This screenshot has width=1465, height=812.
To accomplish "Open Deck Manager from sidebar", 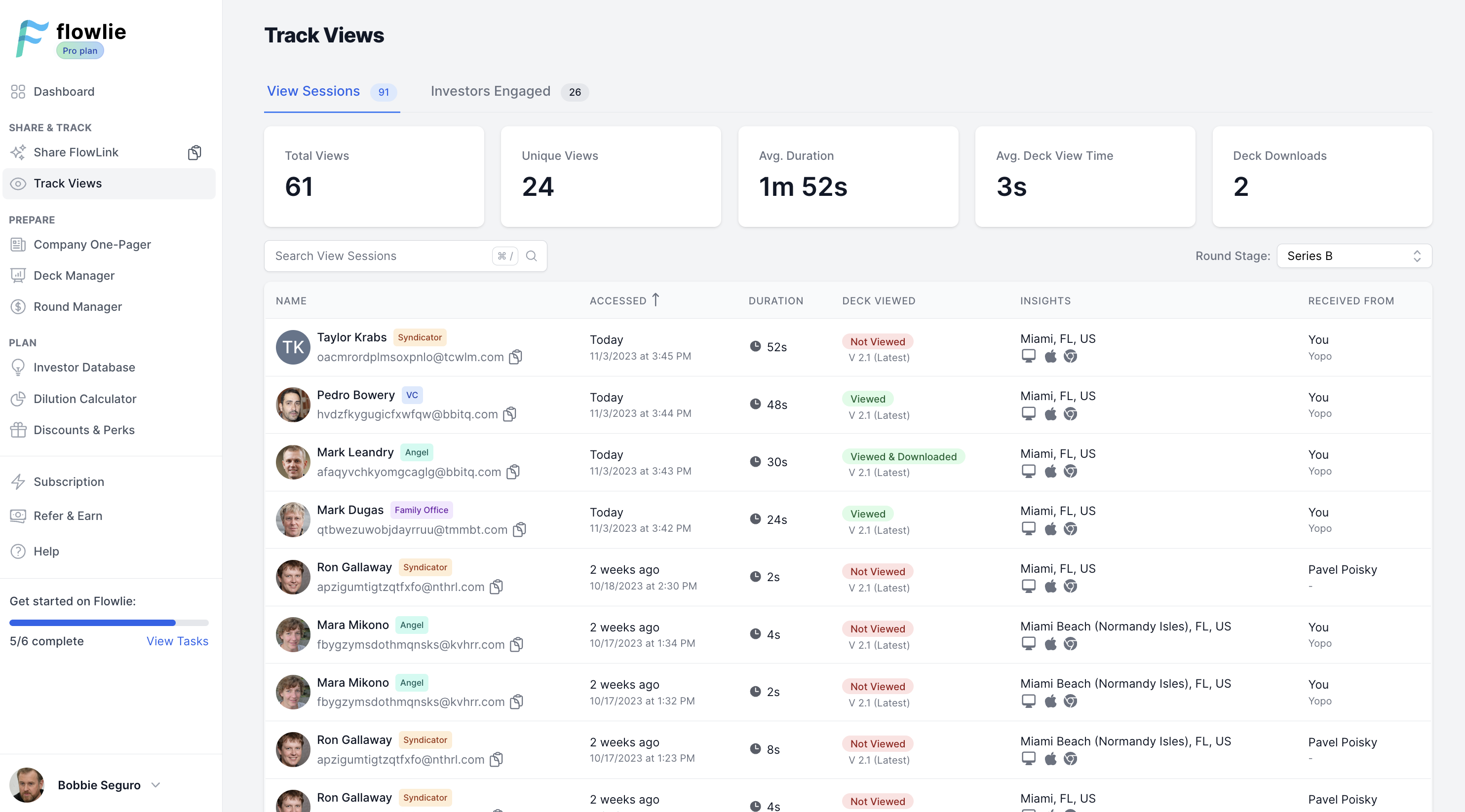I will (x=74, y=276).
